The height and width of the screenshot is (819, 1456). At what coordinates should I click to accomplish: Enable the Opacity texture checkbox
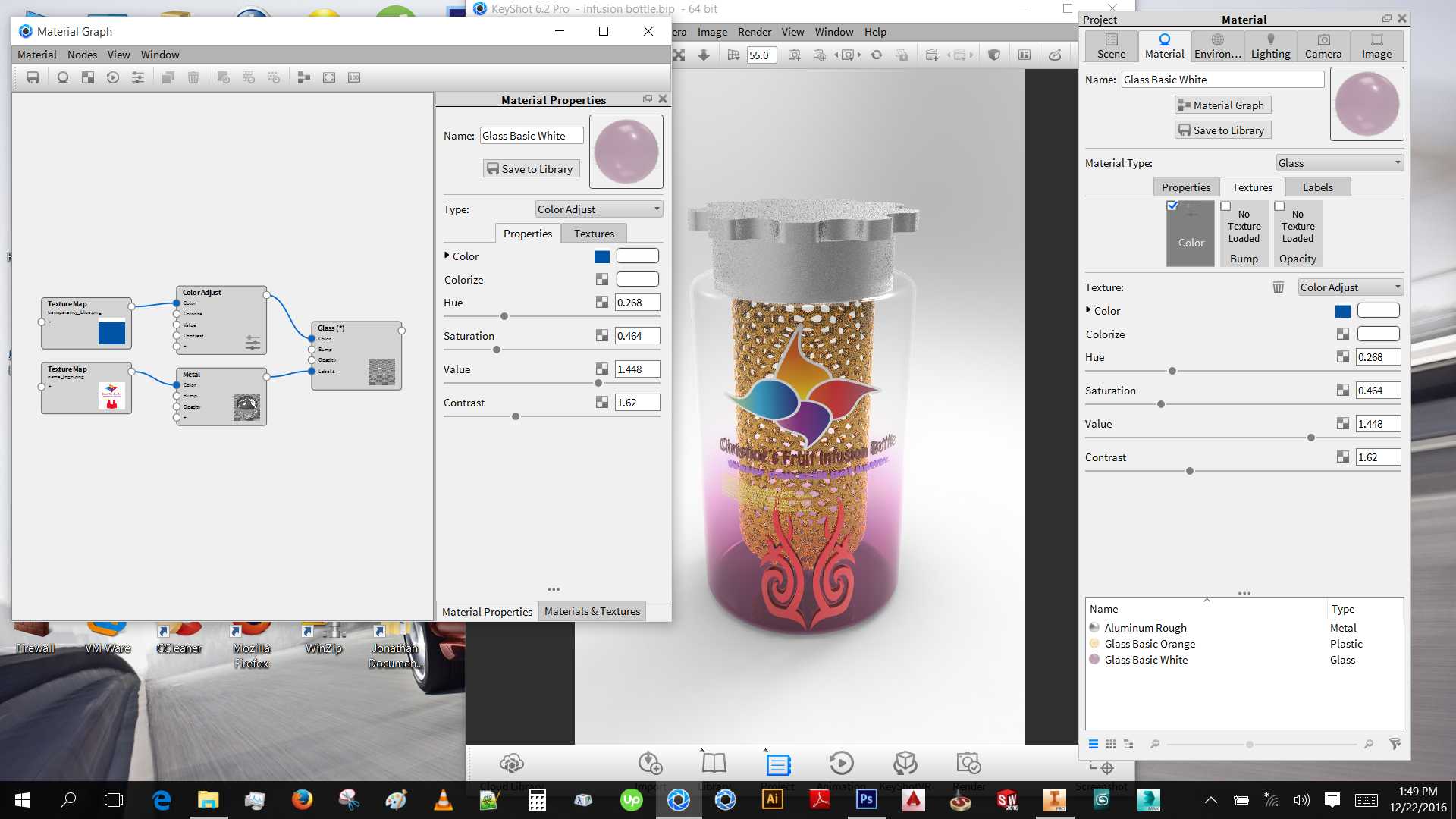coord(1279,206)
